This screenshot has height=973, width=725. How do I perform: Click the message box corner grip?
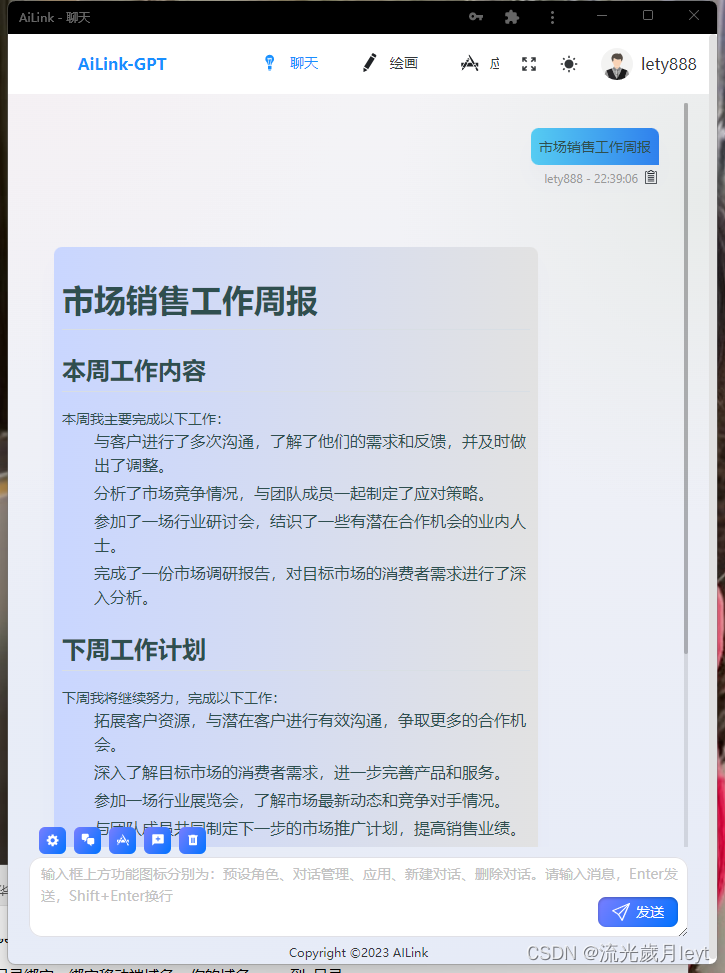click(x=683, y=931)
